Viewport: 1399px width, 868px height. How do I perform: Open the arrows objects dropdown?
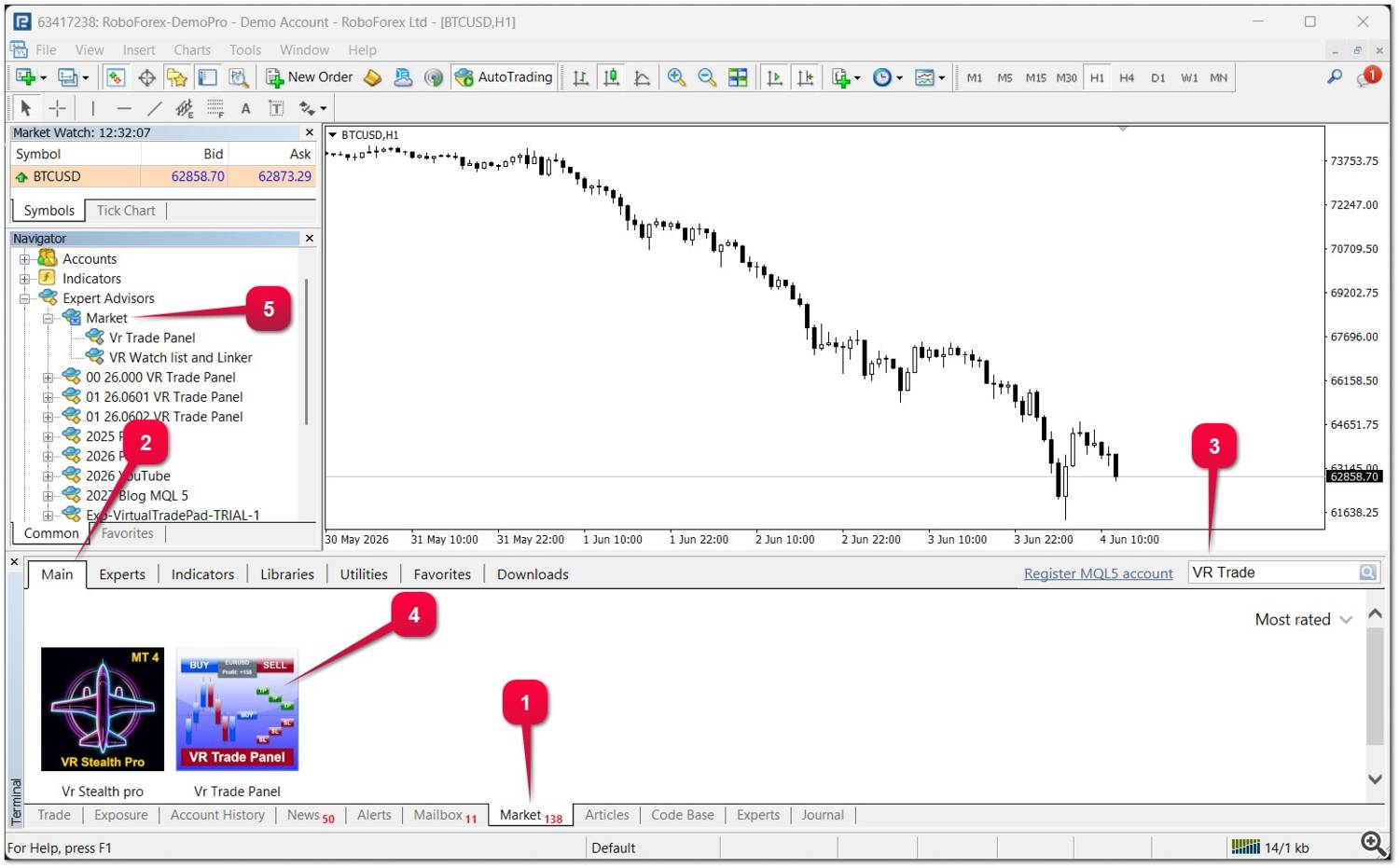(x=323, y=108)
